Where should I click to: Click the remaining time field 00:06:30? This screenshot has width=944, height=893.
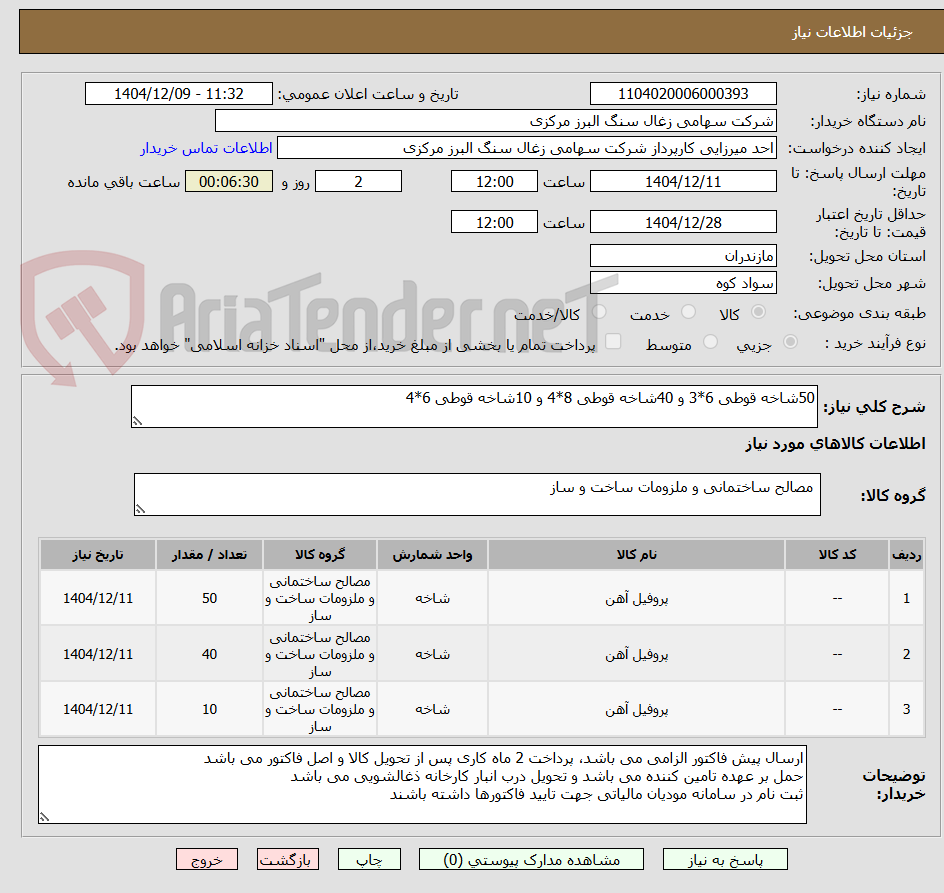coord(229,181)
